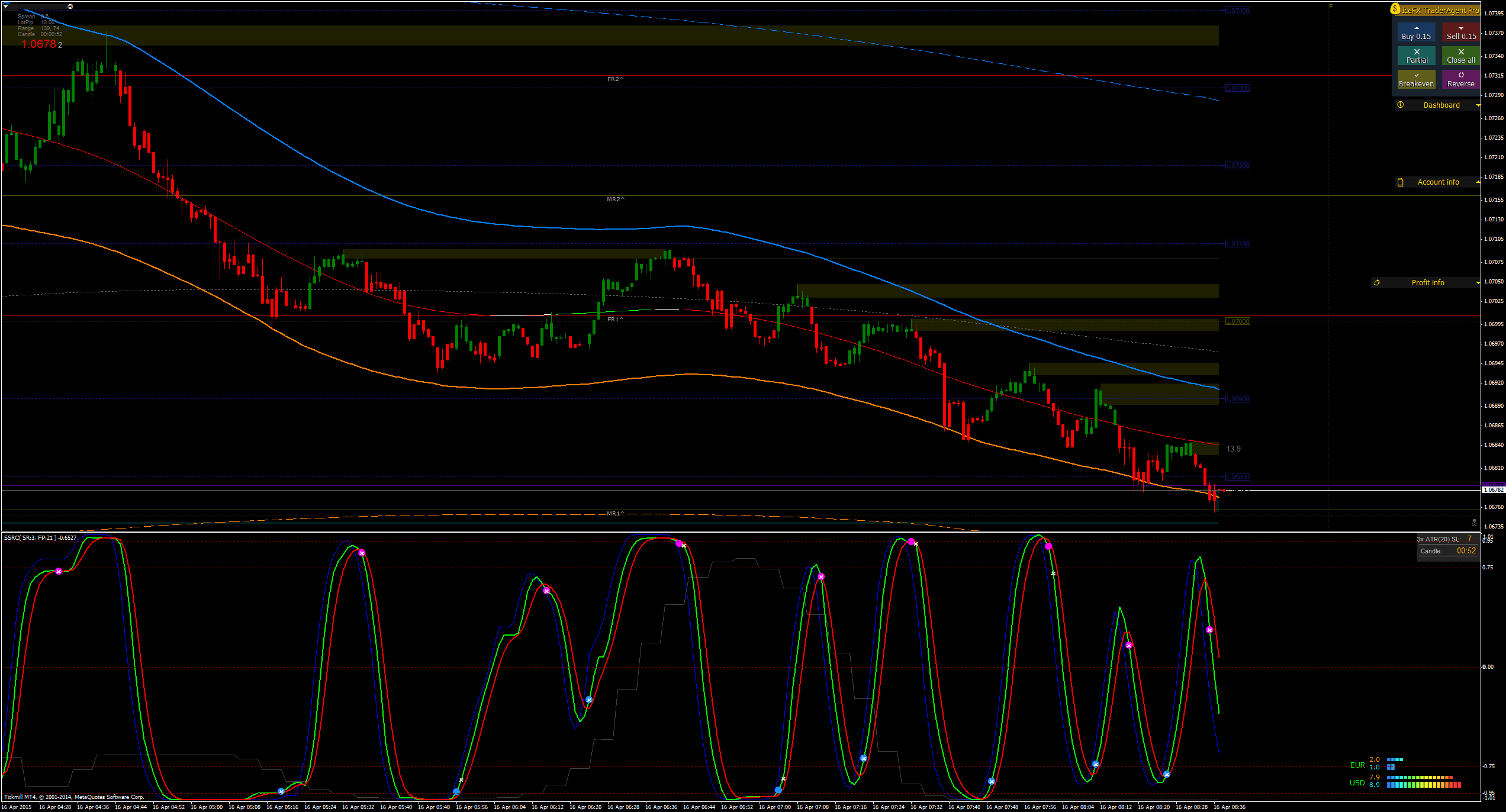Screen dimensions: 1506x812
Task: Click the Spread 0.6 readout
Action: (x=33, y=17)
